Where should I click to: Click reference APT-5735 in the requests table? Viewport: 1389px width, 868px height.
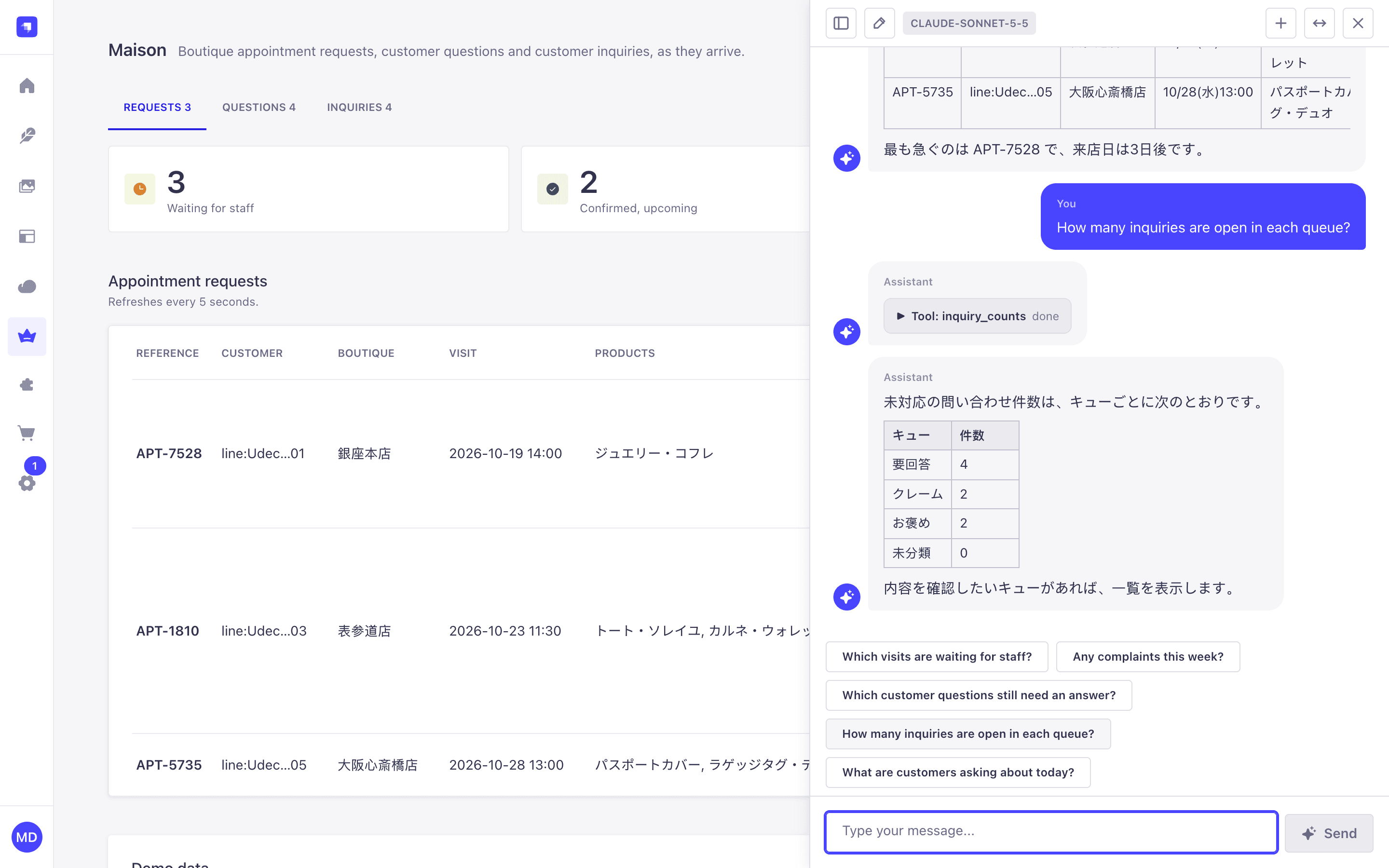(169, 765)
